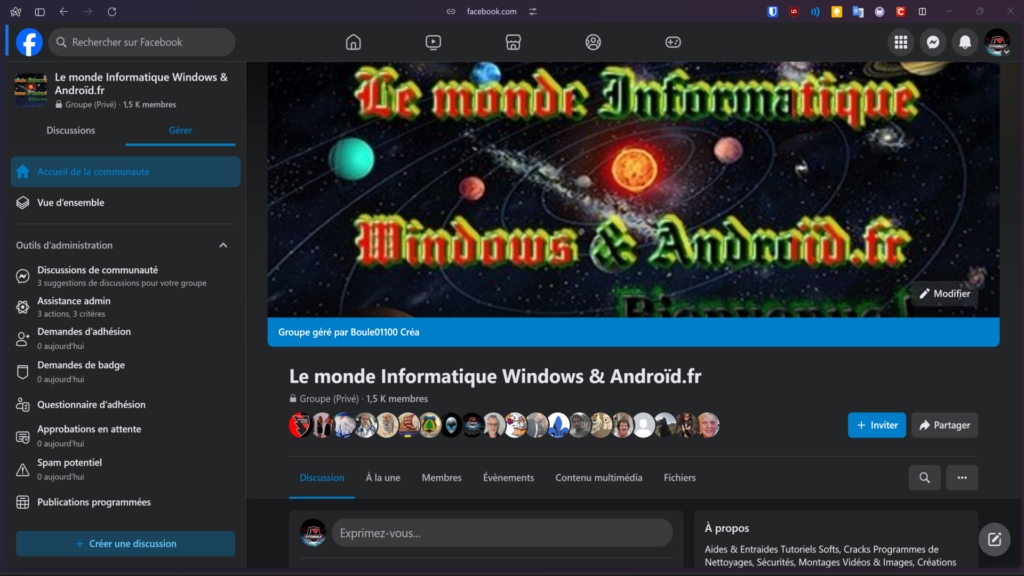Open the Groups icon in top navigation
Viewport: 1024px width, 576px height.
(593, 42)
